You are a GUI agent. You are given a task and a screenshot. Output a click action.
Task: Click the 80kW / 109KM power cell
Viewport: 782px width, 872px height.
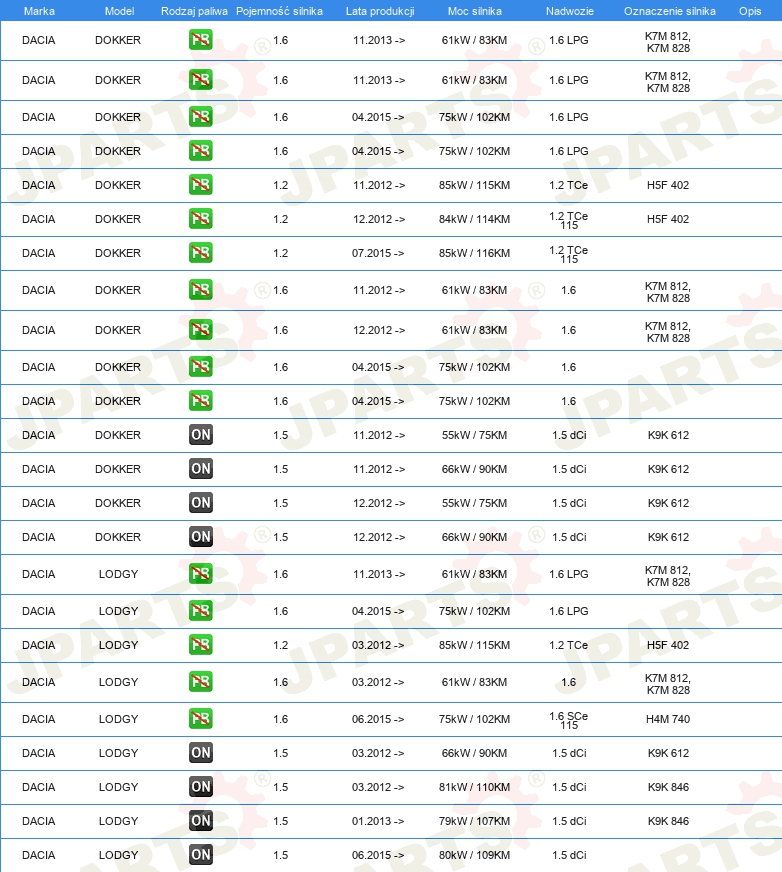[474, 855]
